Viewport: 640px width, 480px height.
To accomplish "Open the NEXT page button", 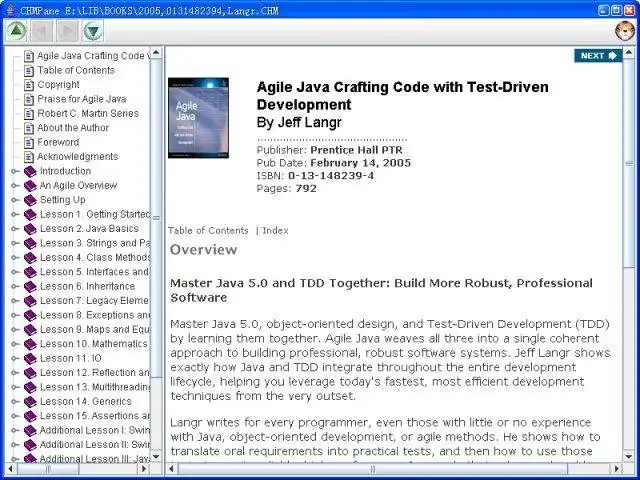I will pos(598,56).
